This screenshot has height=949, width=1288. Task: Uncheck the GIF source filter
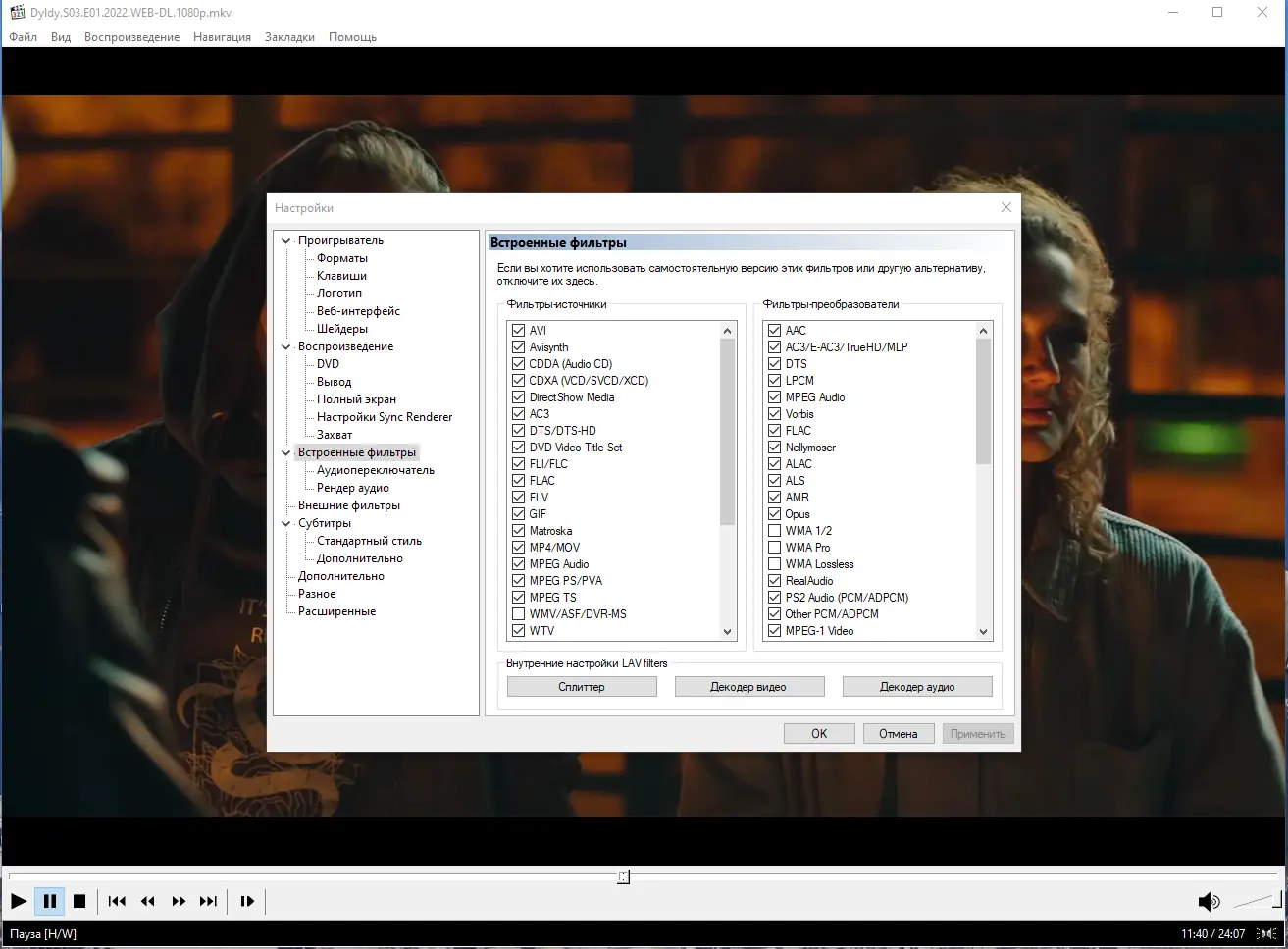pyautogui.click(x=518, y=514)
